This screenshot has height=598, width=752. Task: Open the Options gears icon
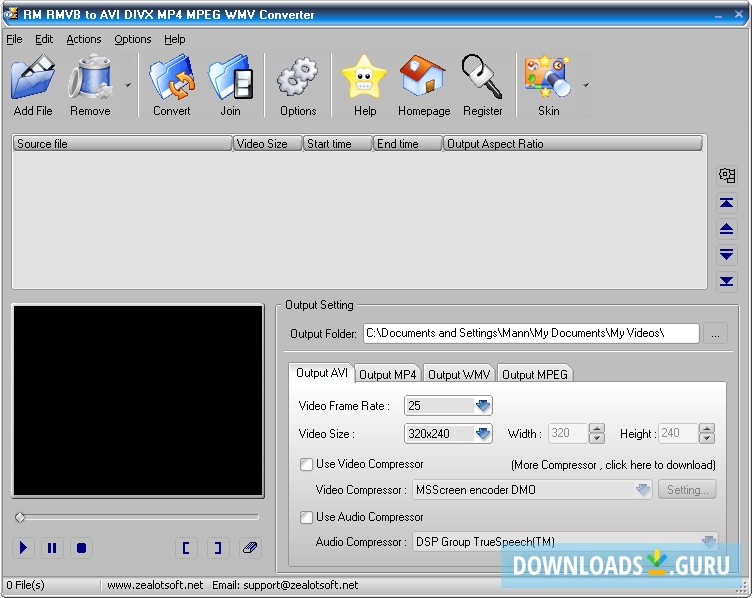[298, 77]
